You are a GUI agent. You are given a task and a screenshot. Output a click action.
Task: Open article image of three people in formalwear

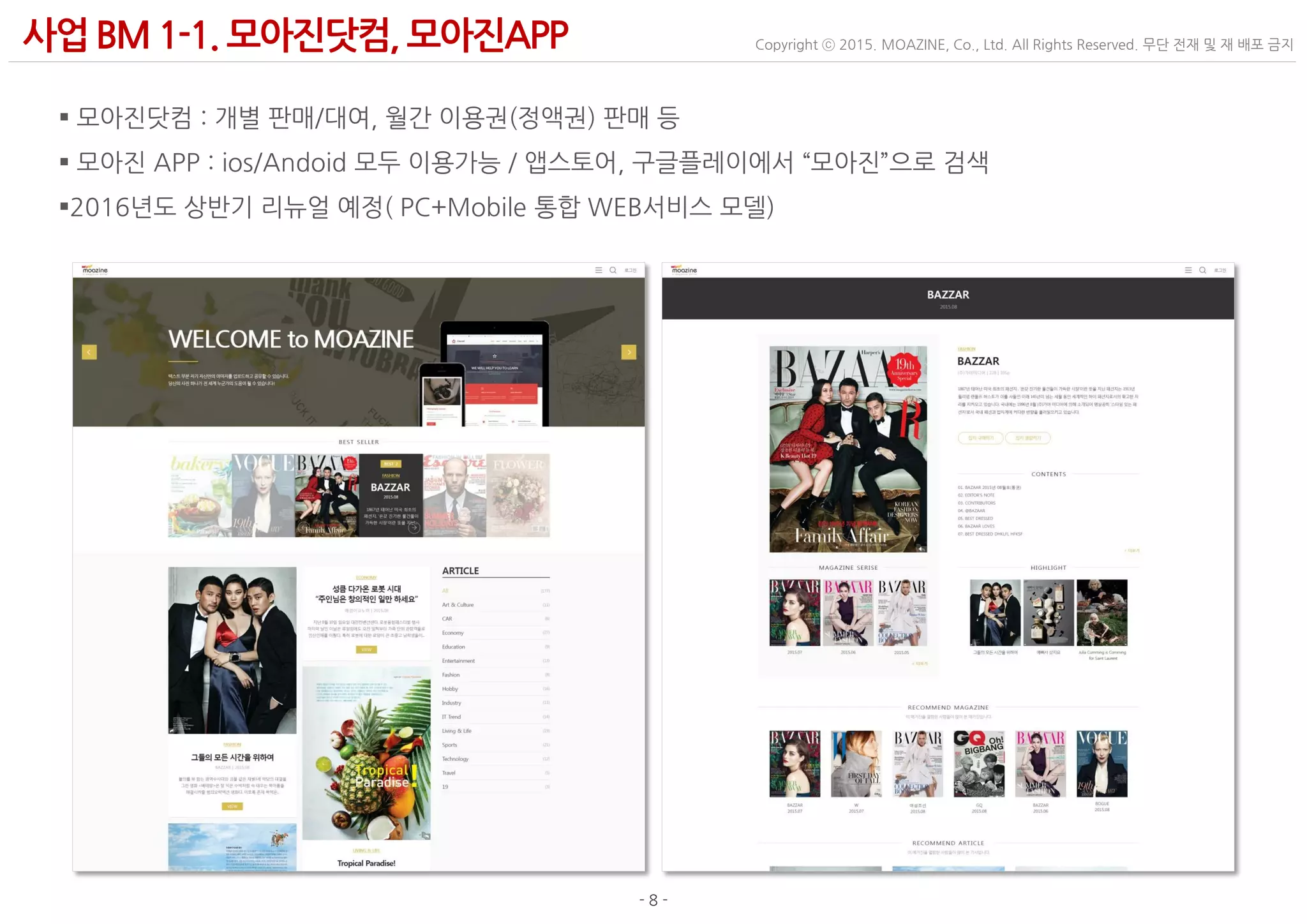(x=232, y=650)
